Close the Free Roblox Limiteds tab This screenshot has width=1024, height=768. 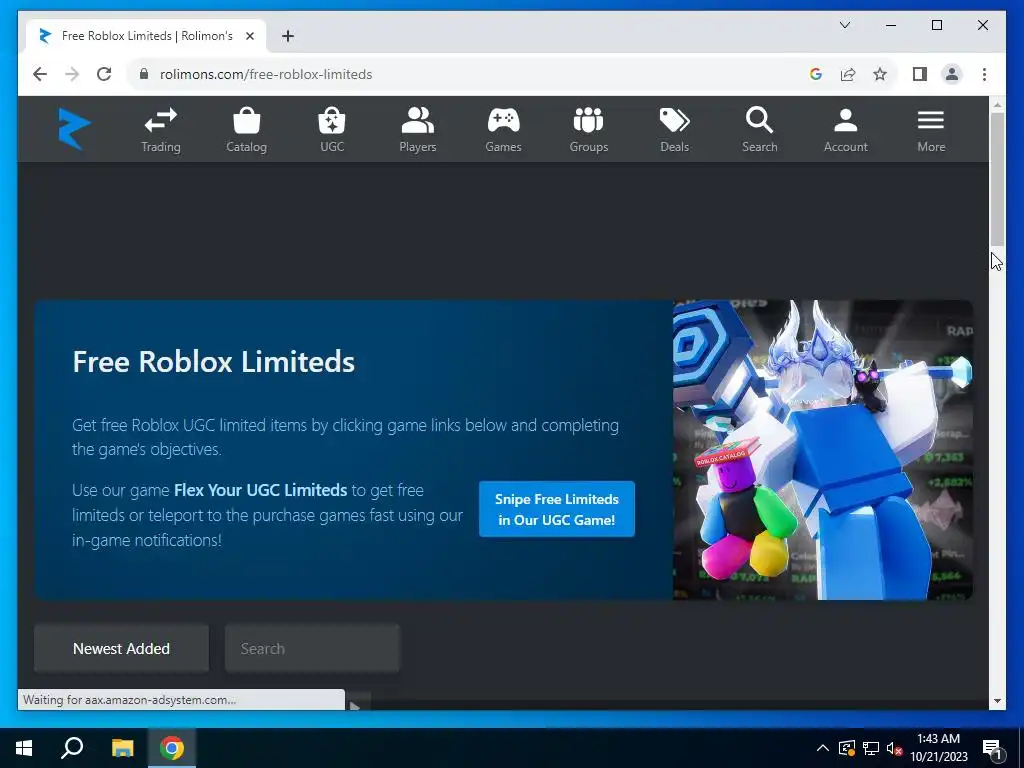point(249,36)
